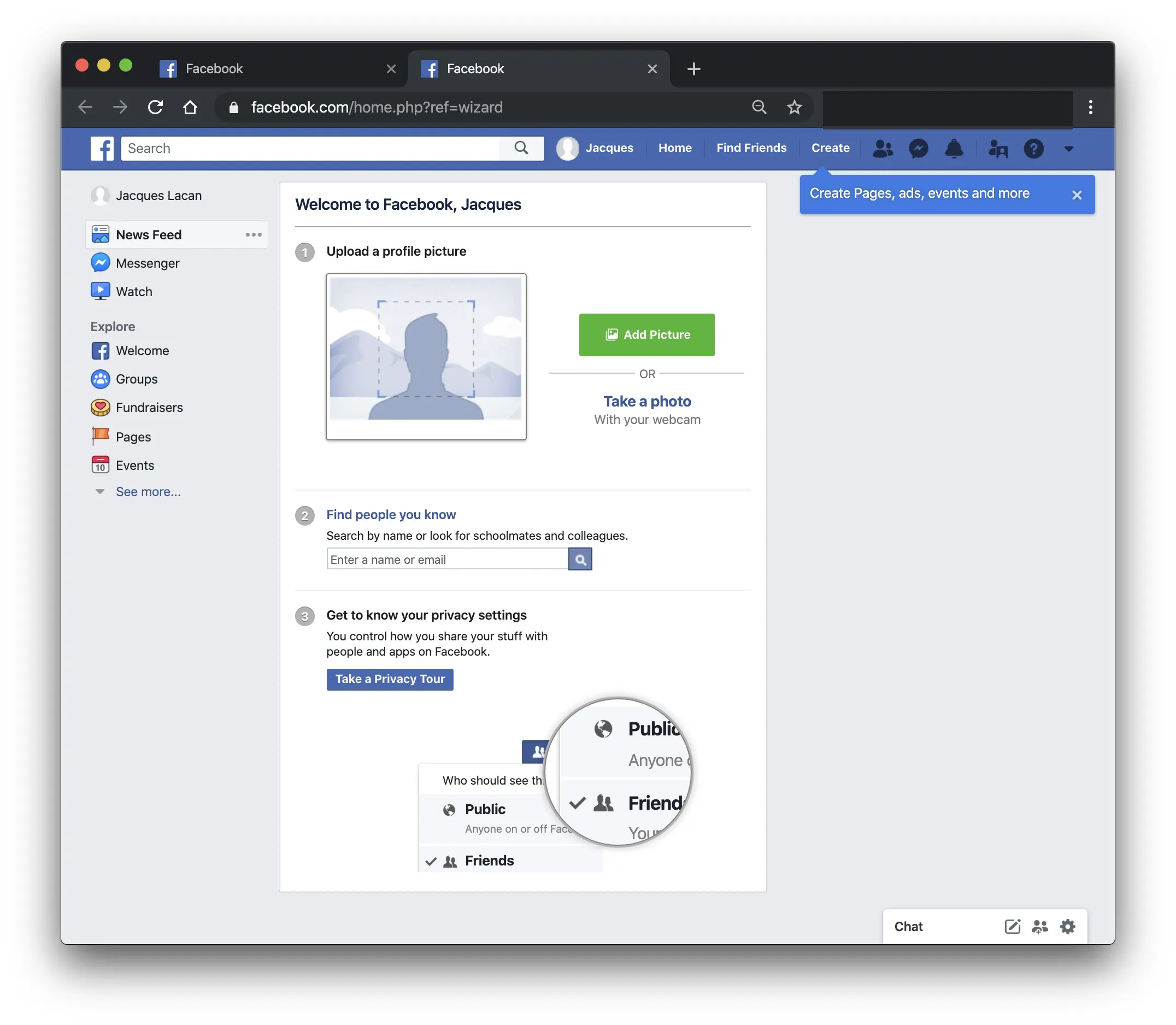Click the browser Home button
The width and height of the screenshot is (1176, 1025).
click(x=191, y=107)
